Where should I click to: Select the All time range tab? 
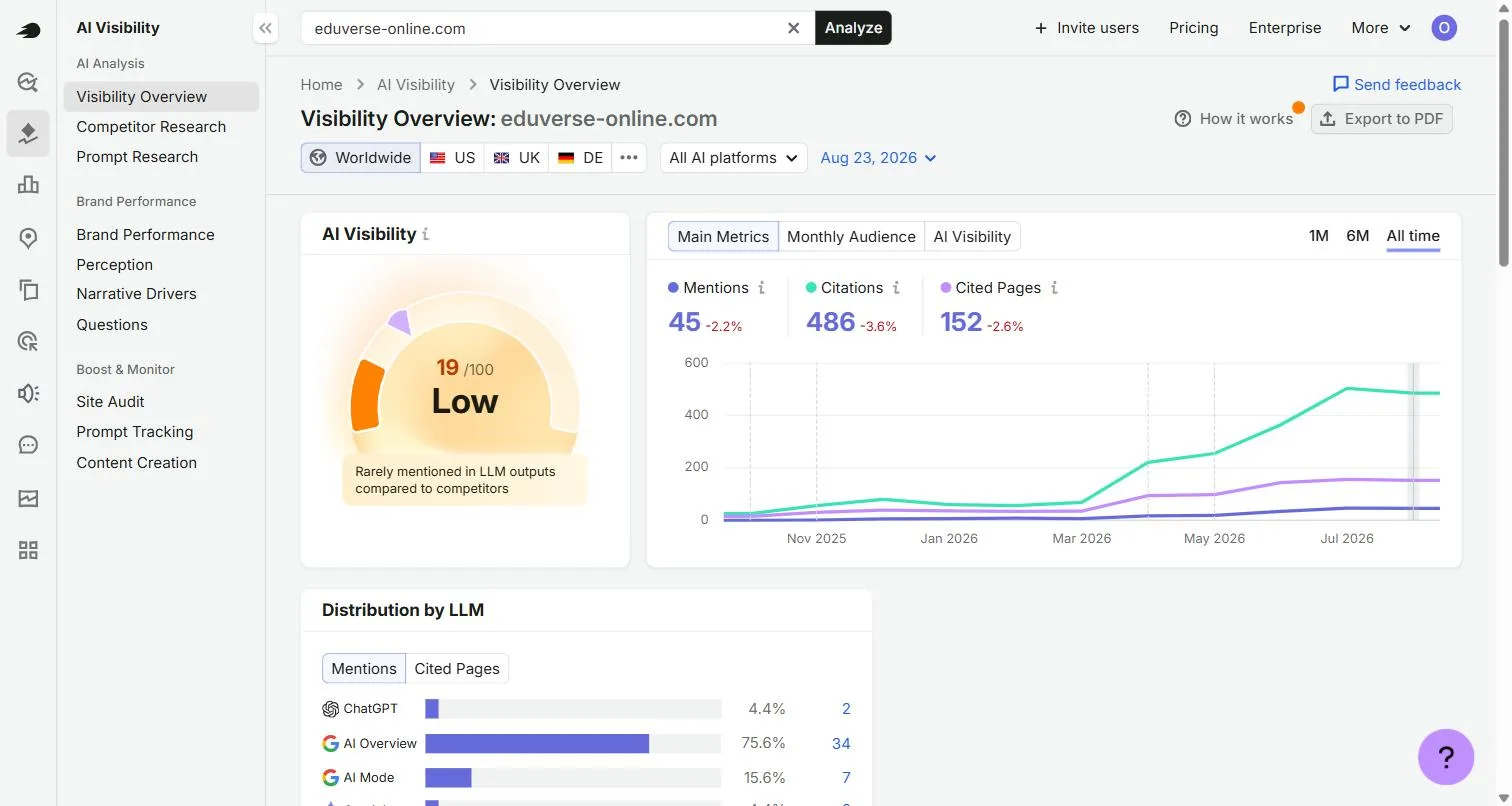(1413, 236)
